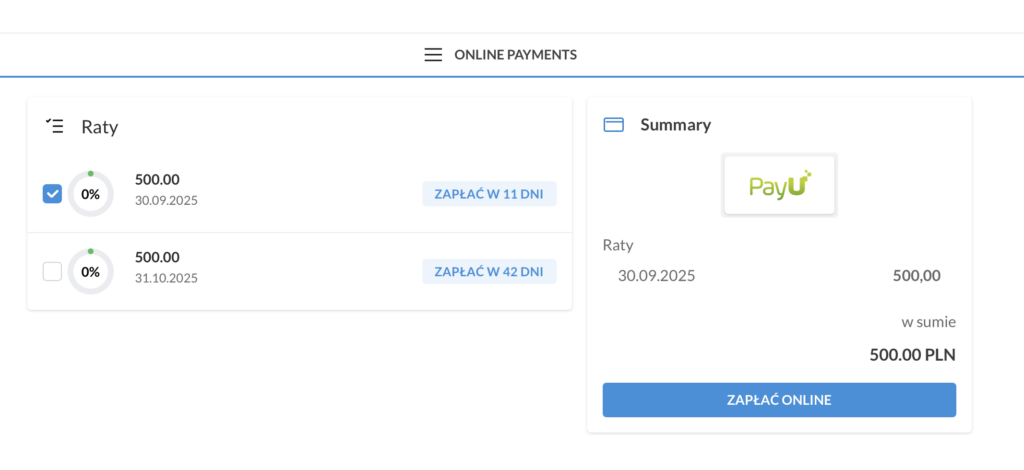1024x470 pixels.
Task: Click the Online Payments header label
Action: click(515, 55)
